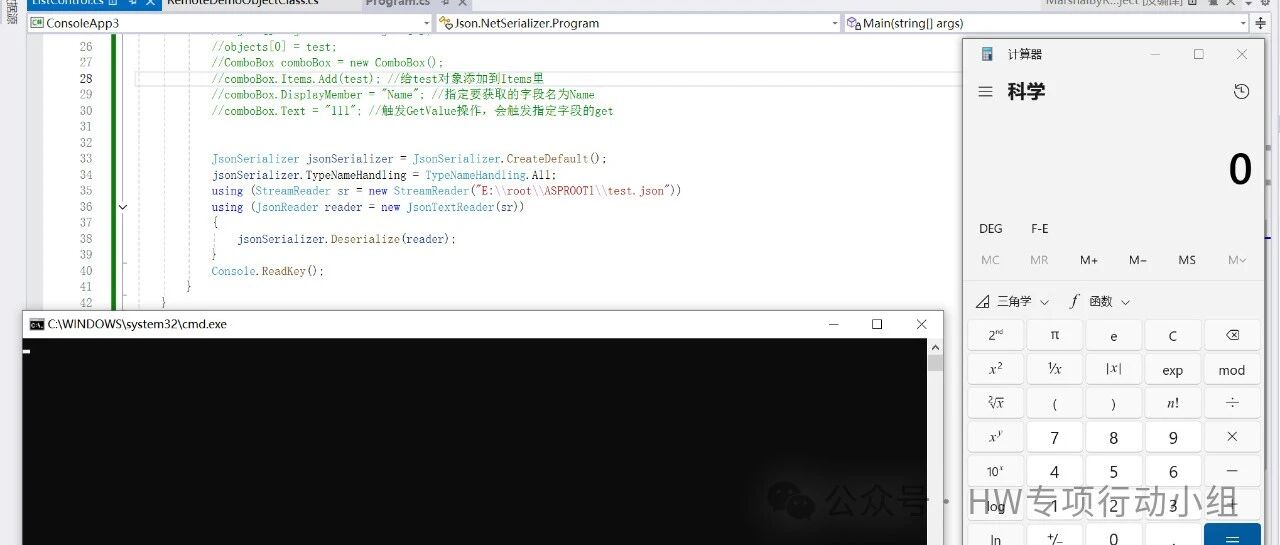Viewport: 1280px width, 545px height.
Task: Click the calculator app icon in title bar
Action: [x=987, y=54]
